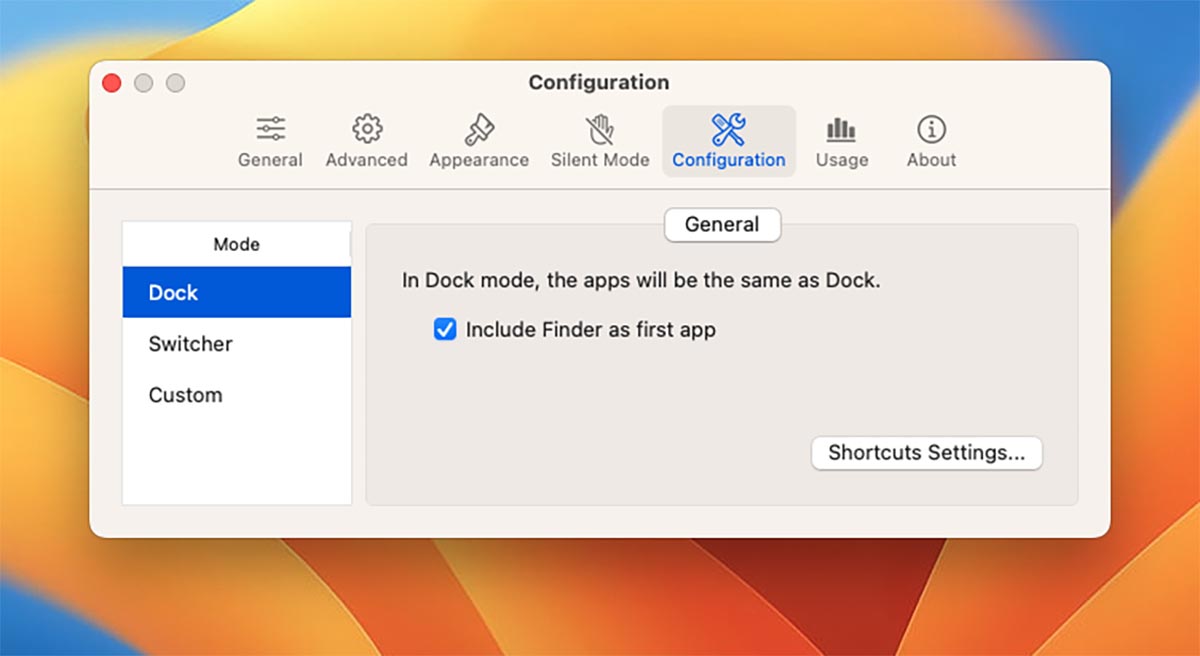Open the Advanced gear icon

367,129
